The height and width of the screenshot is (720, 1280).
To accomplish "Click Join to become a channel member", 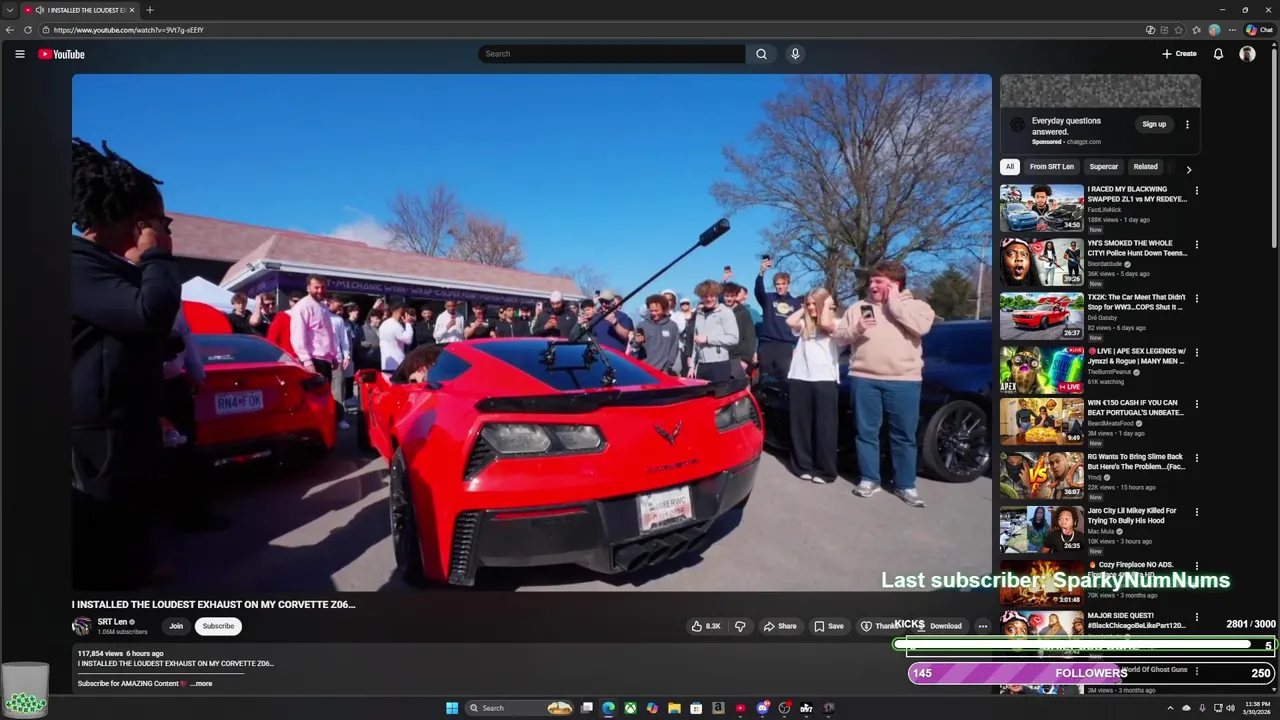I will click(x=176, y=626).
